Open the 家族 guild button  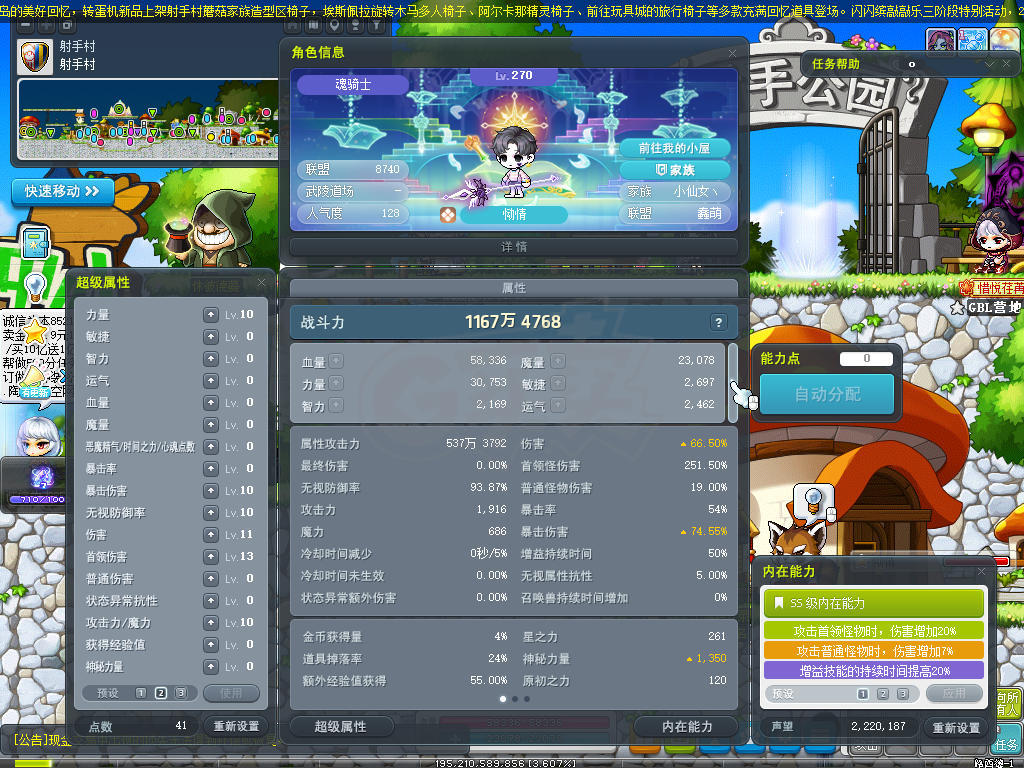tap(674, 170)
